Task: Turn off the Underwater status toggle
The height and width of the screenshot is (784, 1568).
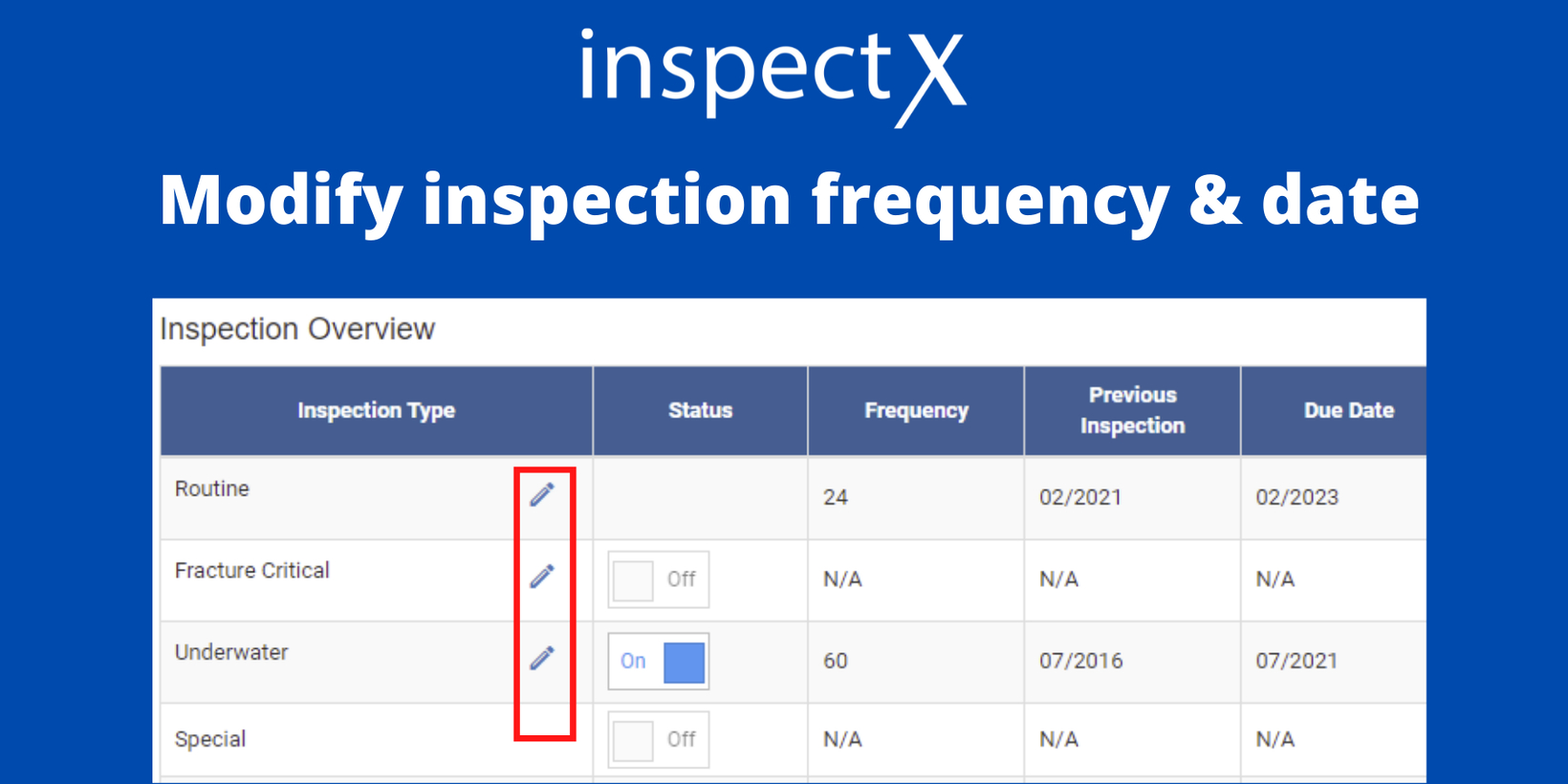Action: pyautogui.click(x=658, y=662)
